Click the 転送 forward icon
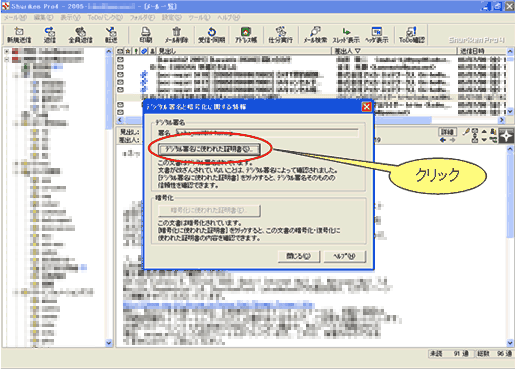This screenshot has width=515, height=369. (x=111, y=35)
